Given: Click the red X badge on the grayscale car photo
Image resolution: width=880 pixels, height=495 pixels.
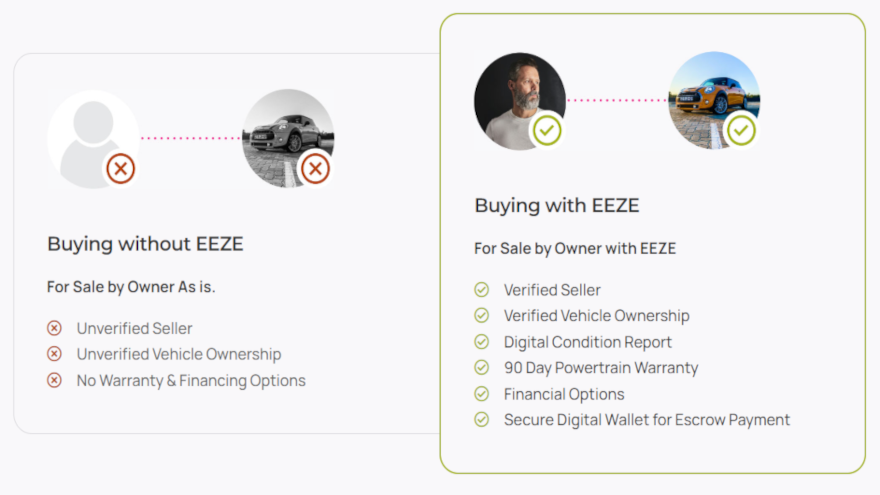Looking at the screenshot, I should point(315,169).
